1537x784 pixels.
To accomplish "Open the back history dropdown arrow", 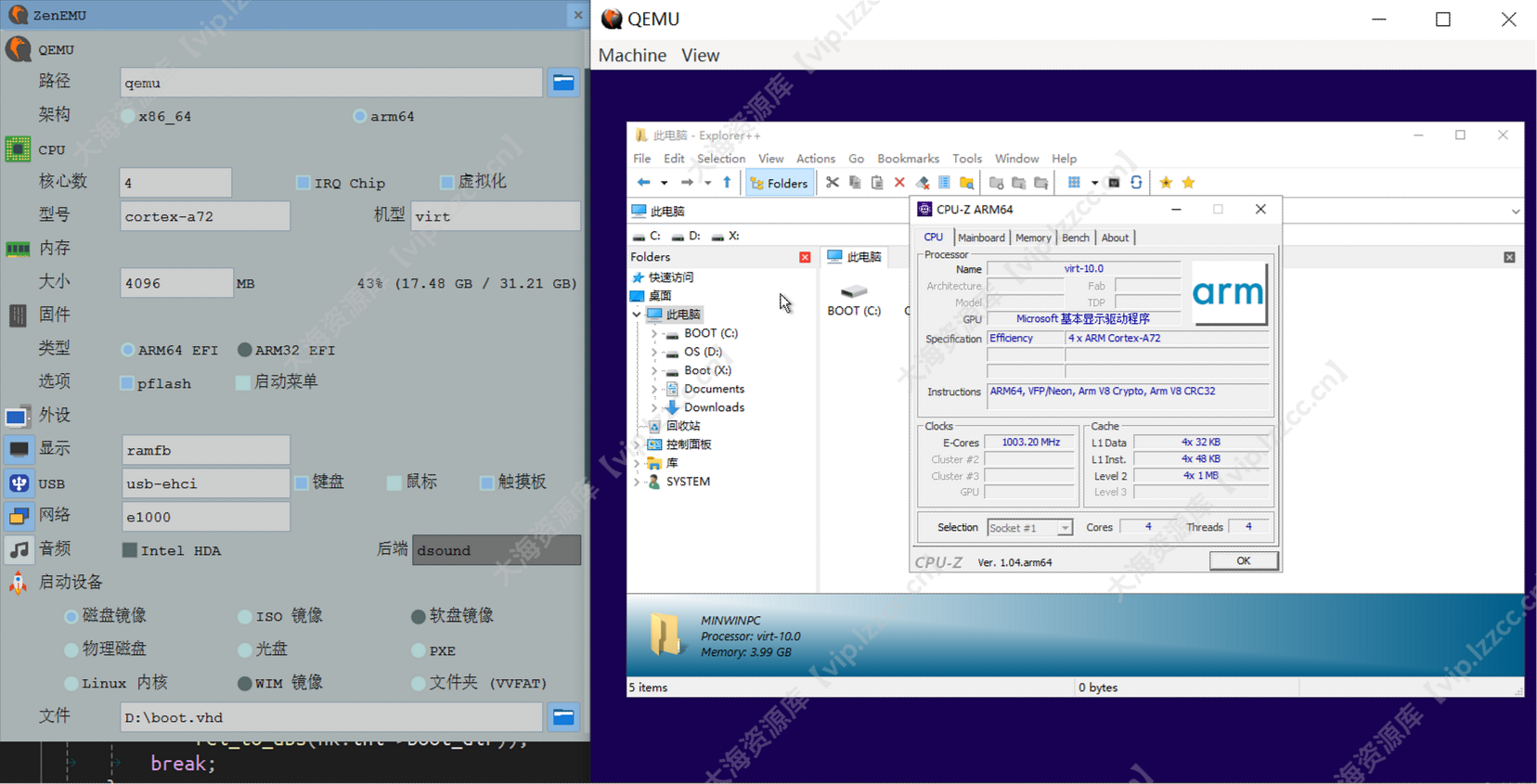I will tap(664, 183).
